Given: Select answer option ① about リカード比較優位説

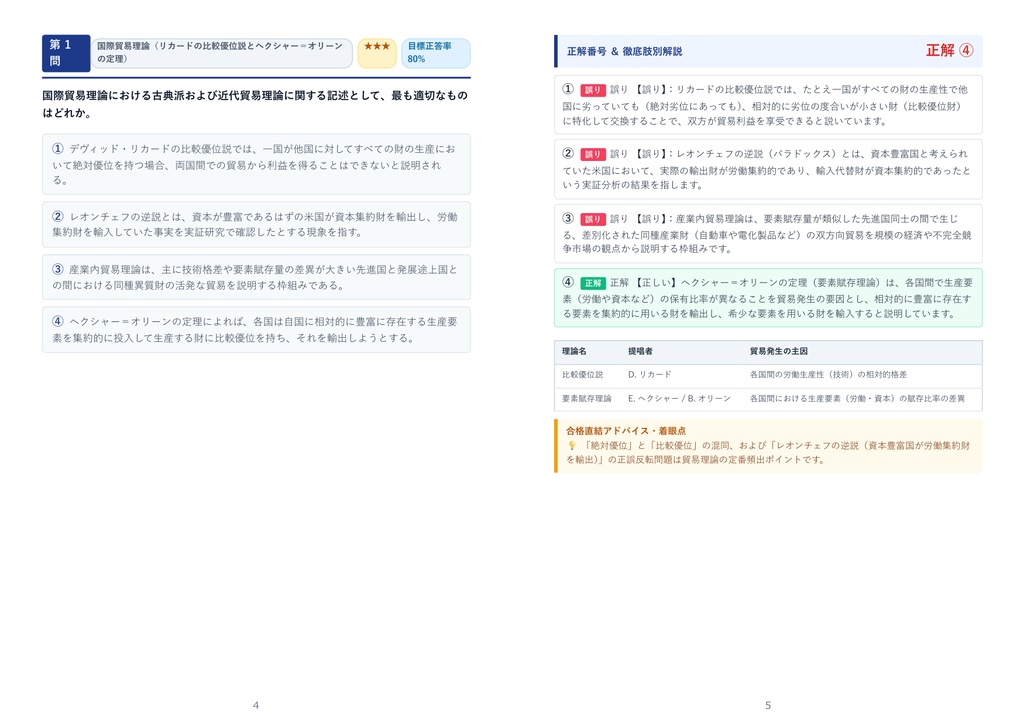Looking at the screenshot, I should 256,164.
